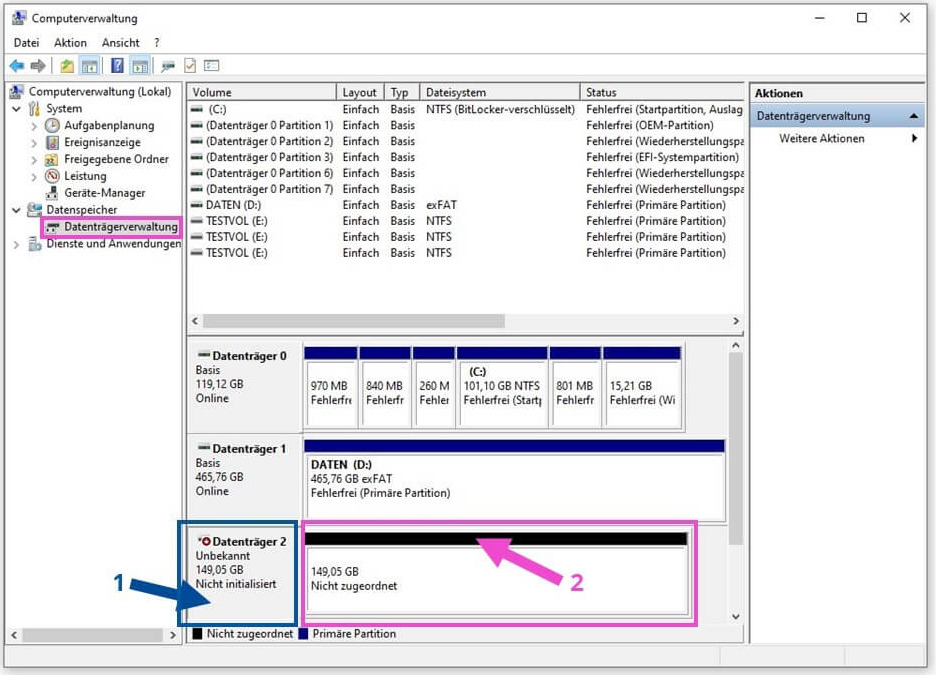Click the Datenspeicher icon in tree

point(35,209)
